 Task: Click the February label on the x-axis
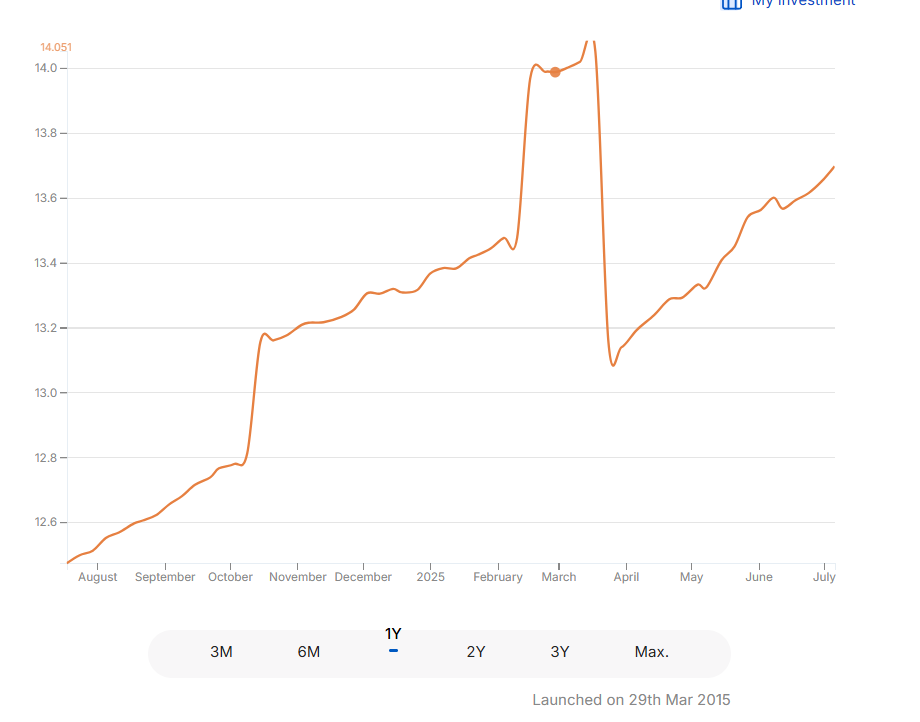498,577
